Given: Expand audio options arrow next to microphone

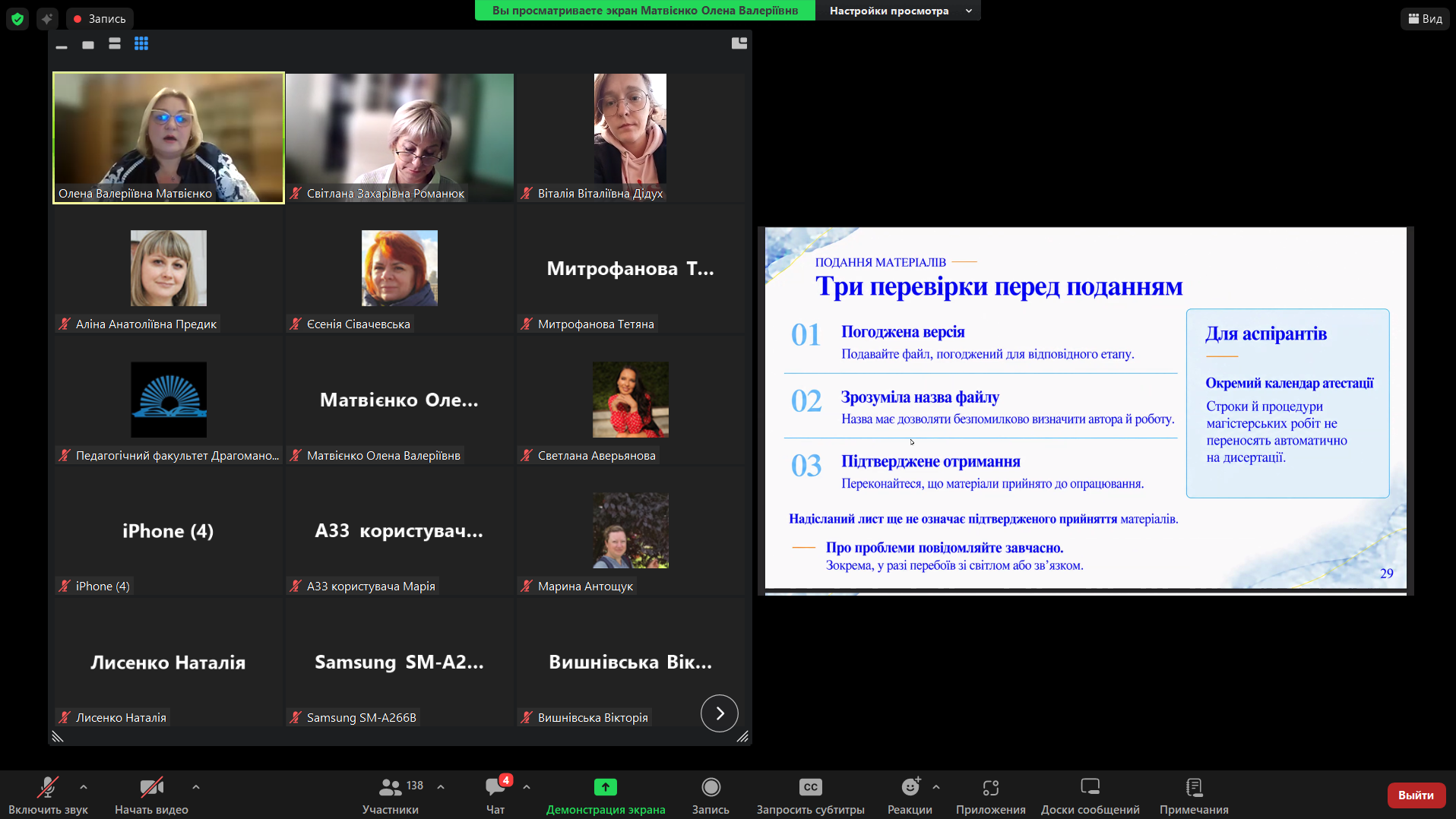Looking at the screenshot, I should [x=84, y=787].
